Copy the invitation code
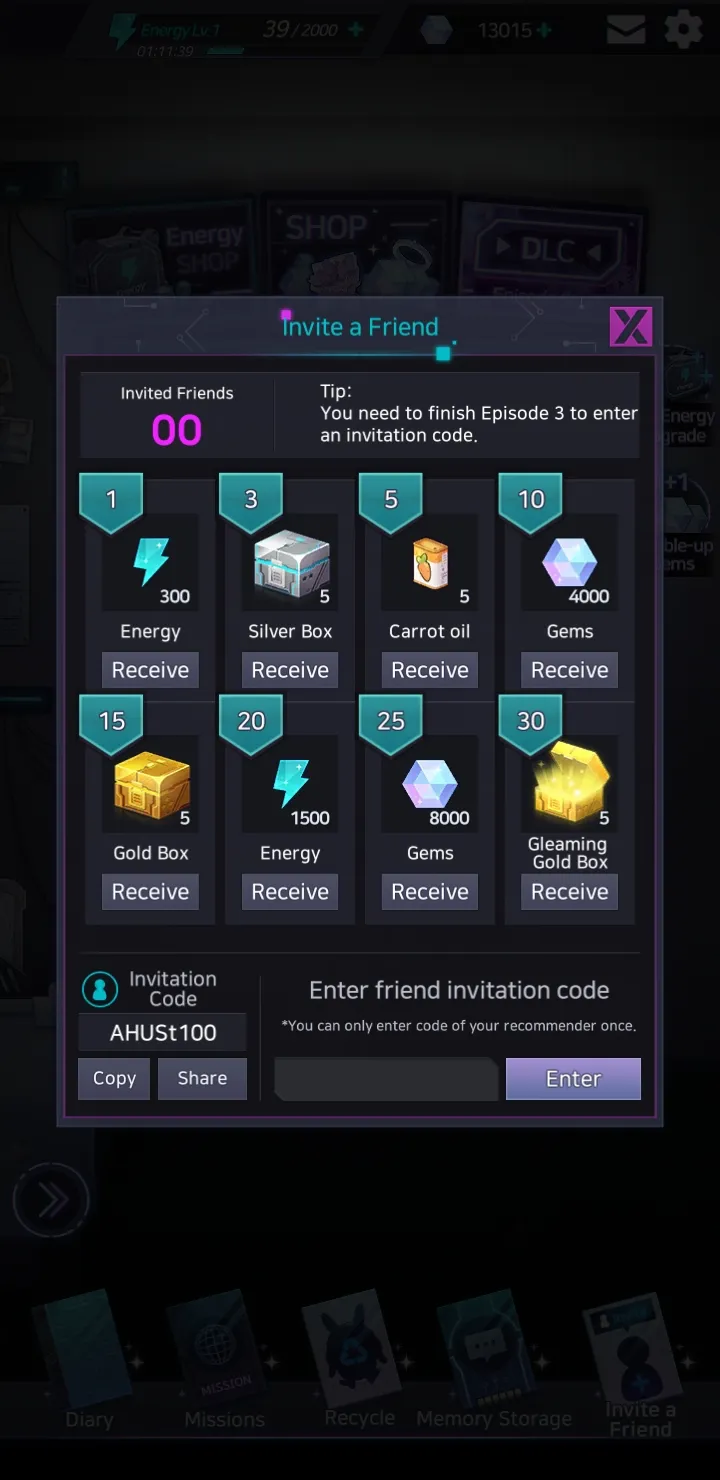 click(114, 1078)
